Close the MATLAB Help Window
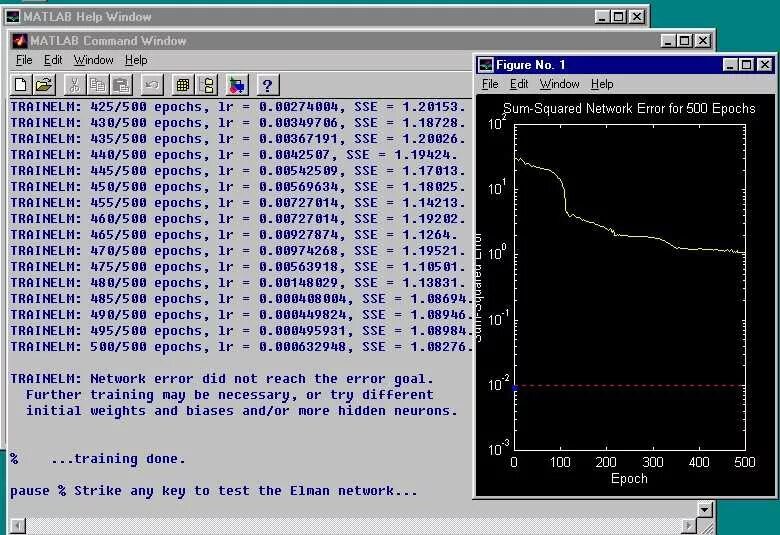Viewport: 780px width, 535px height. (x=636, y=17)
